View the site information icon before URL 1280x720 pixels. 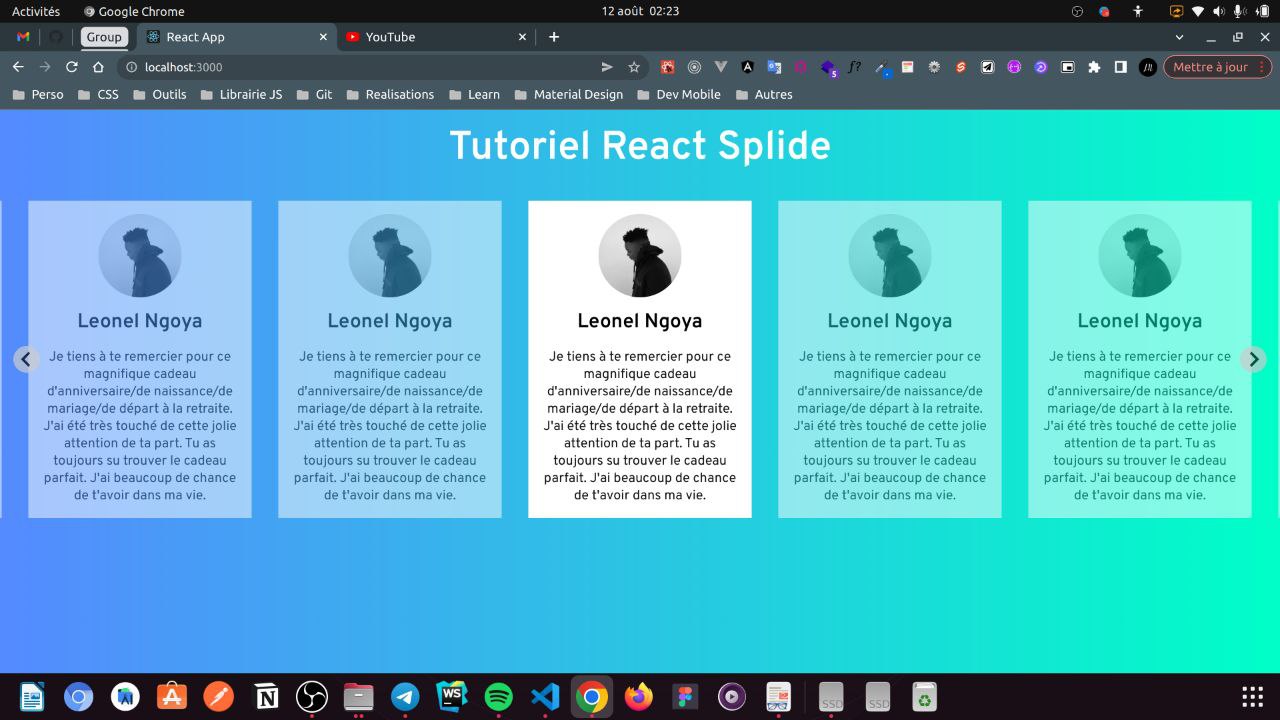pyautogui.click(x=132, y=67)
